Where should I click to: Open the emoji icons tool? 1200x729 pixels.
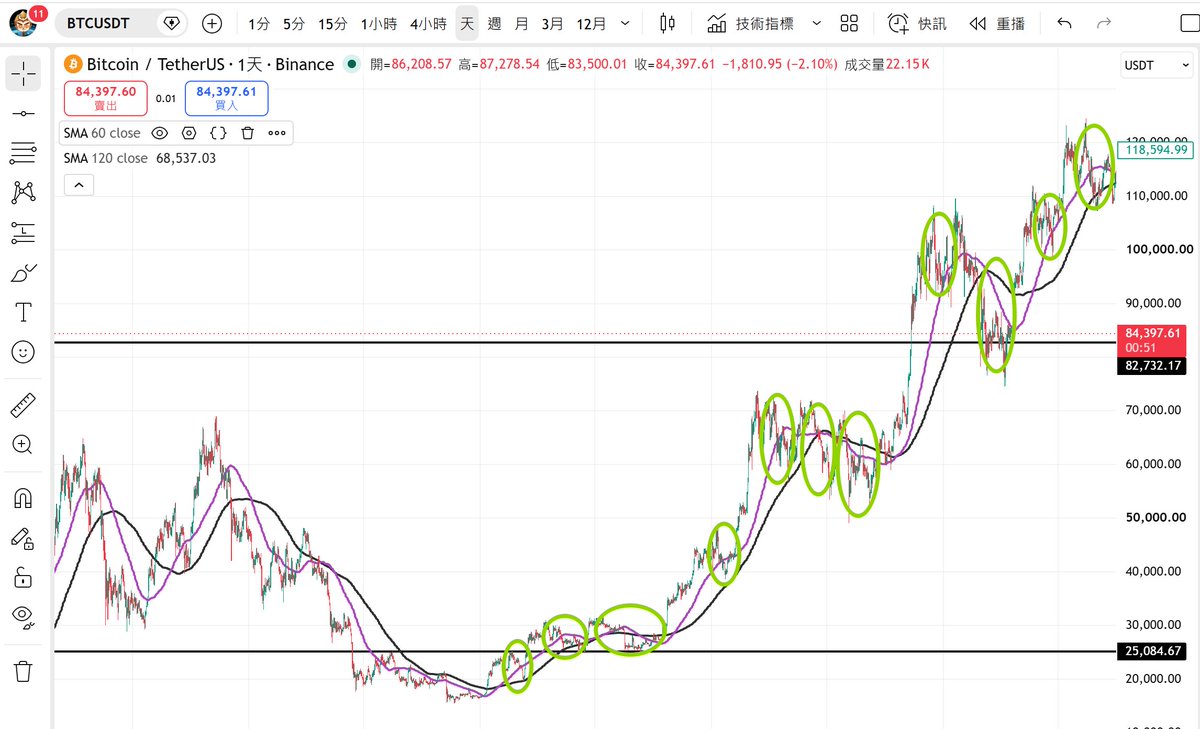click(23, 352)
